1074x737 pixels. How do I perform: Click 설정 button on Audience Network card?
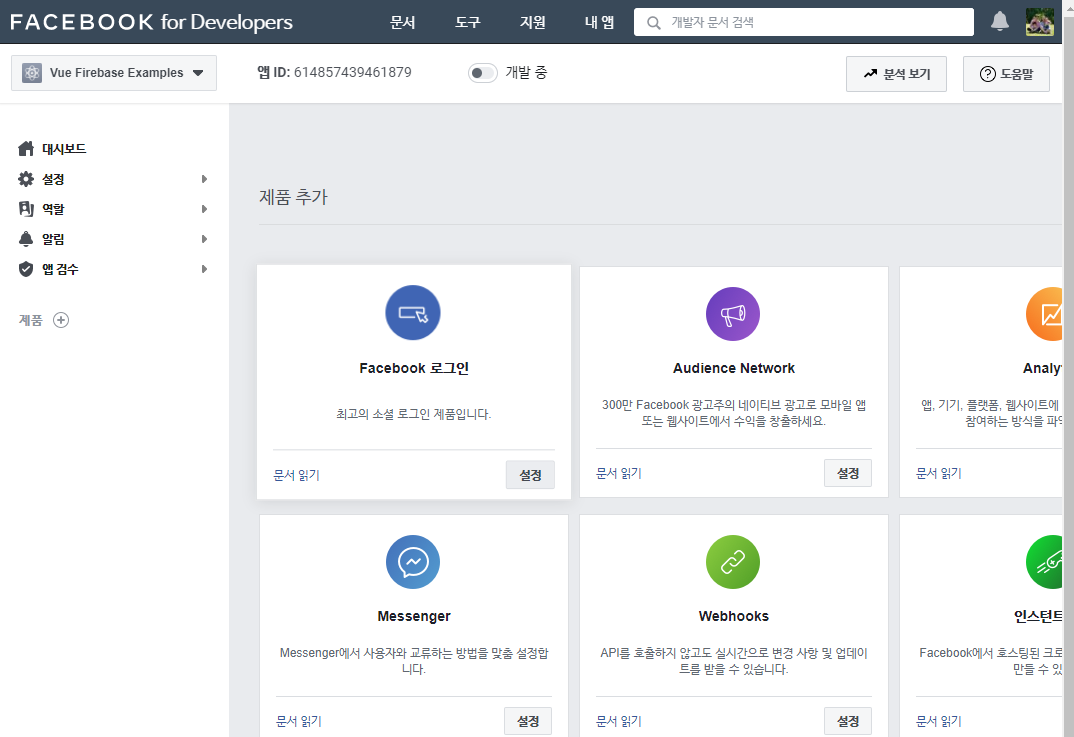pos(848,473)
